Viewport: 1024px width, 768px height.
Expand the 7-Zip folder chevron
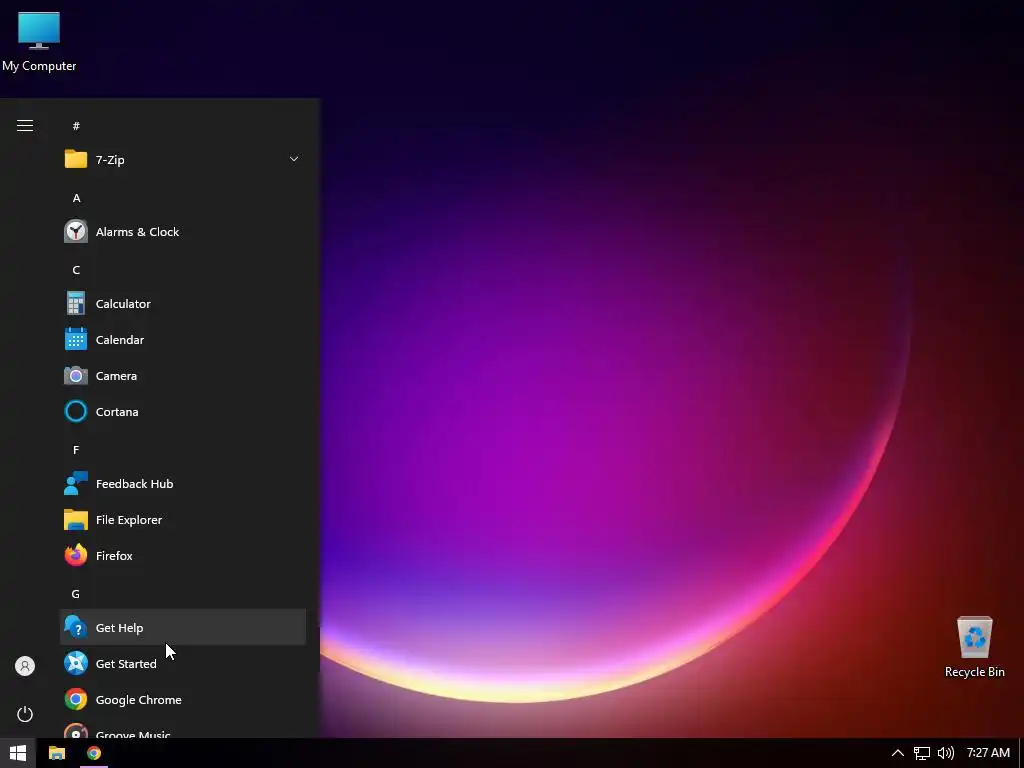point(294,159)
